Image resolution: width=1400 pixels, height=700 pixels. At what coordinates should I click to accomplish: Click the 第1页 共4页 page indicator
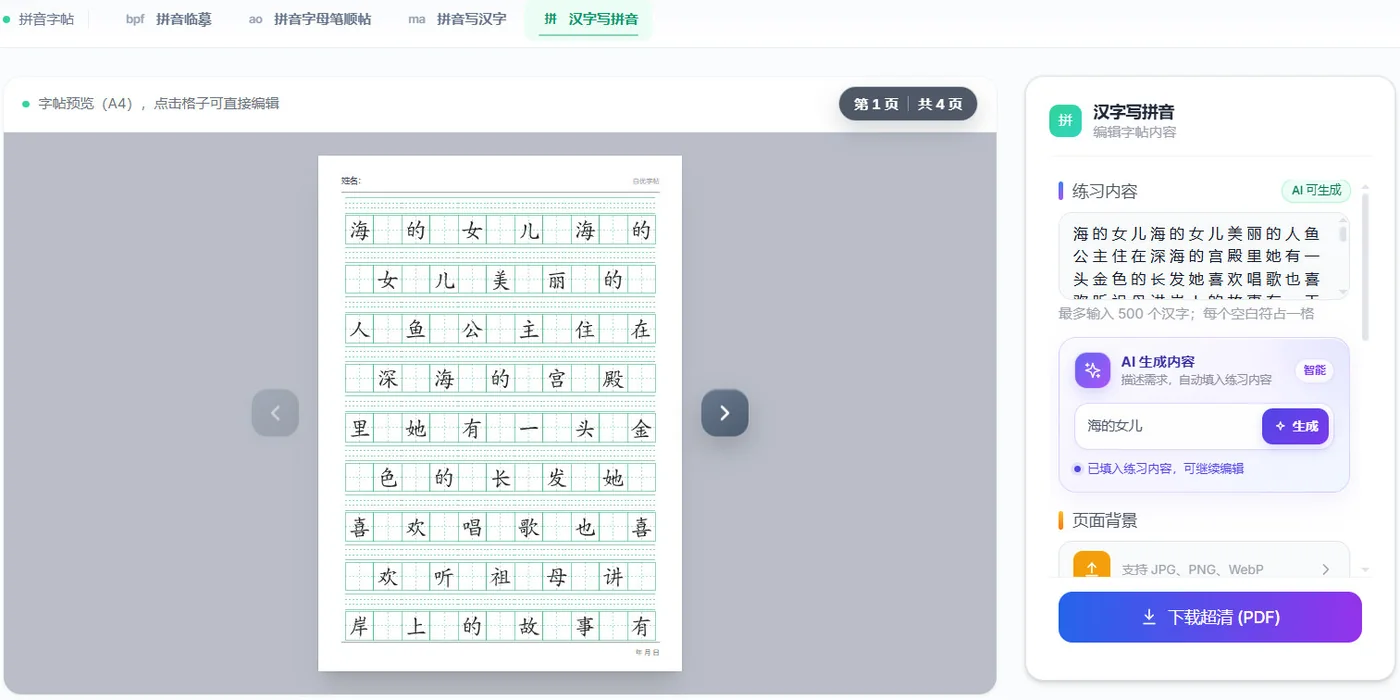click(908, 104)
